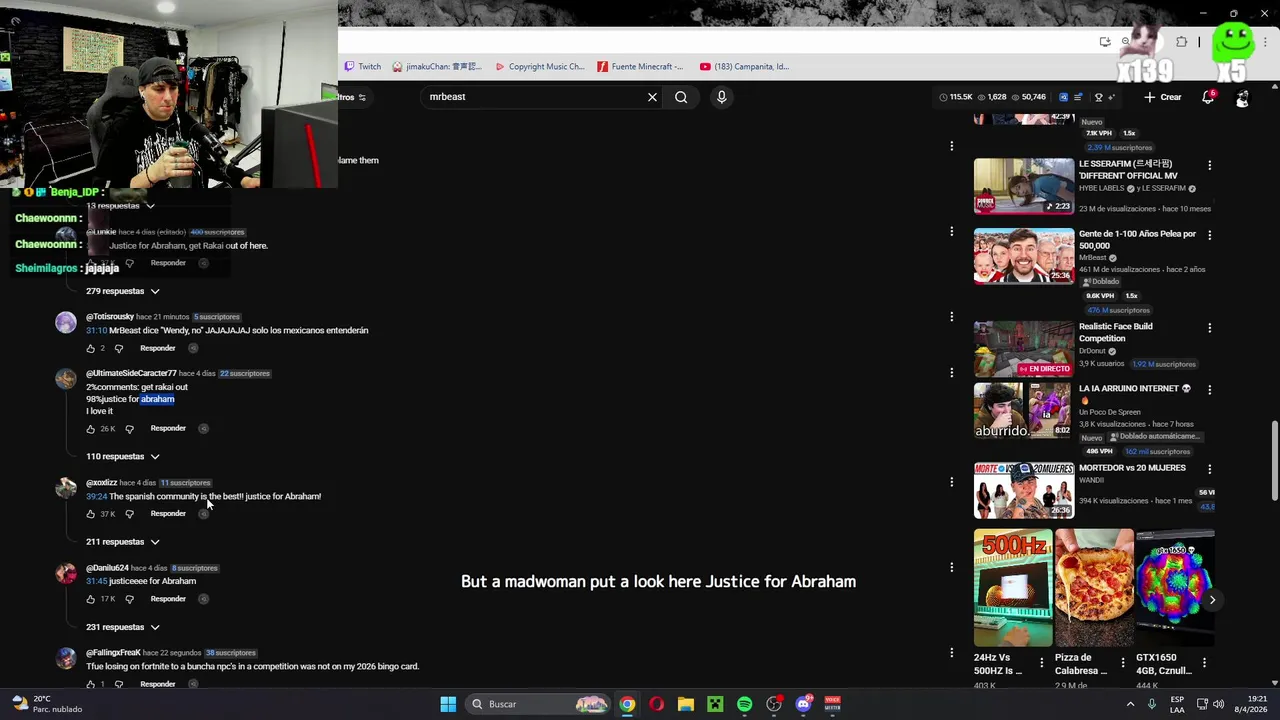Like the @UltimateSideCaracter77 comment

click(x=91, y=429)
